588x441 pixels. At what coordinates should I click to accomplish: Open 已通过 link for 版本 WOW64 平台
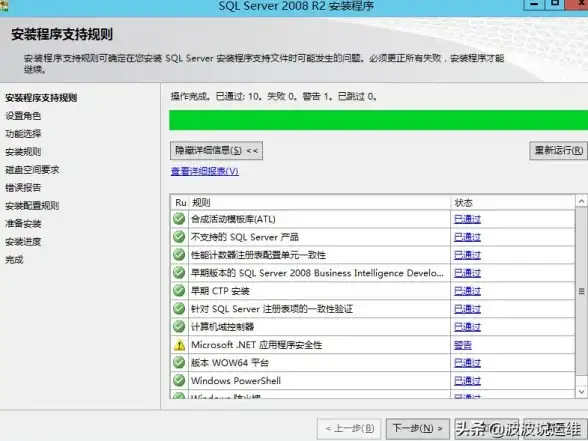467,363
